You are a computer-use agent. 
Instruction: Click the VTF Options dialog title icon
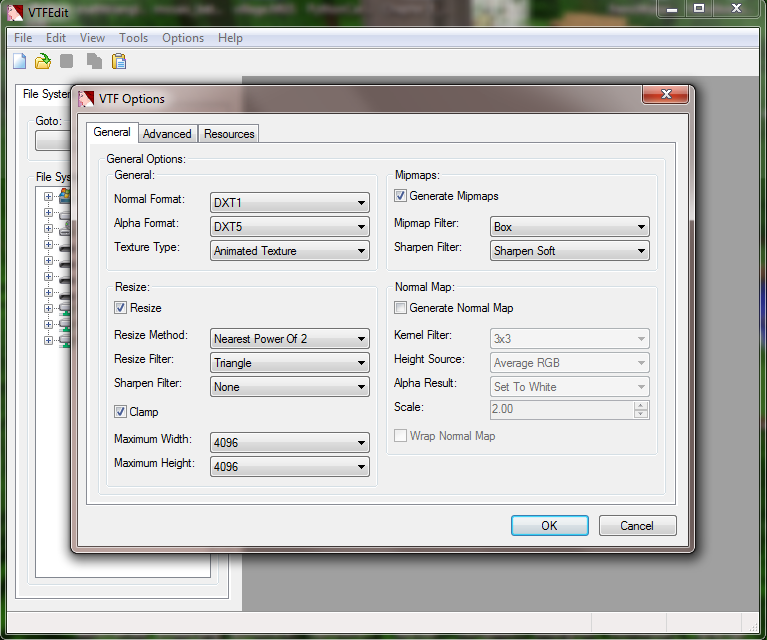(86, 99)
